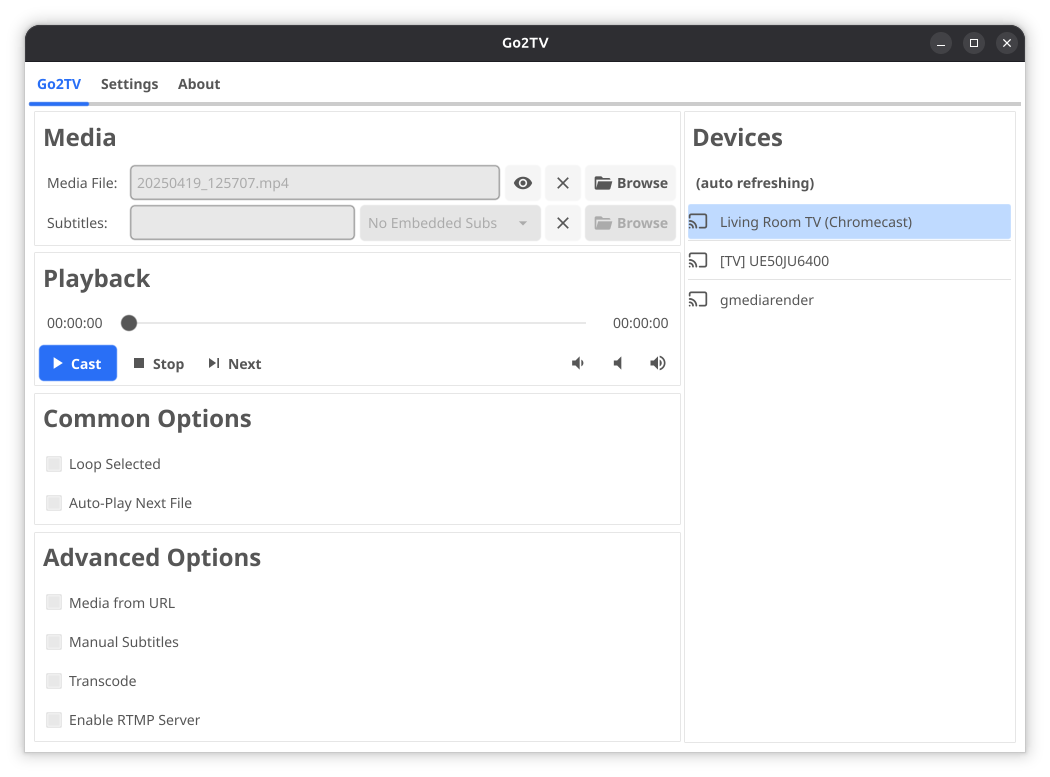Select the Living Room TV (Chromecast) device
1050x777 pixels.
pos(849,222)
